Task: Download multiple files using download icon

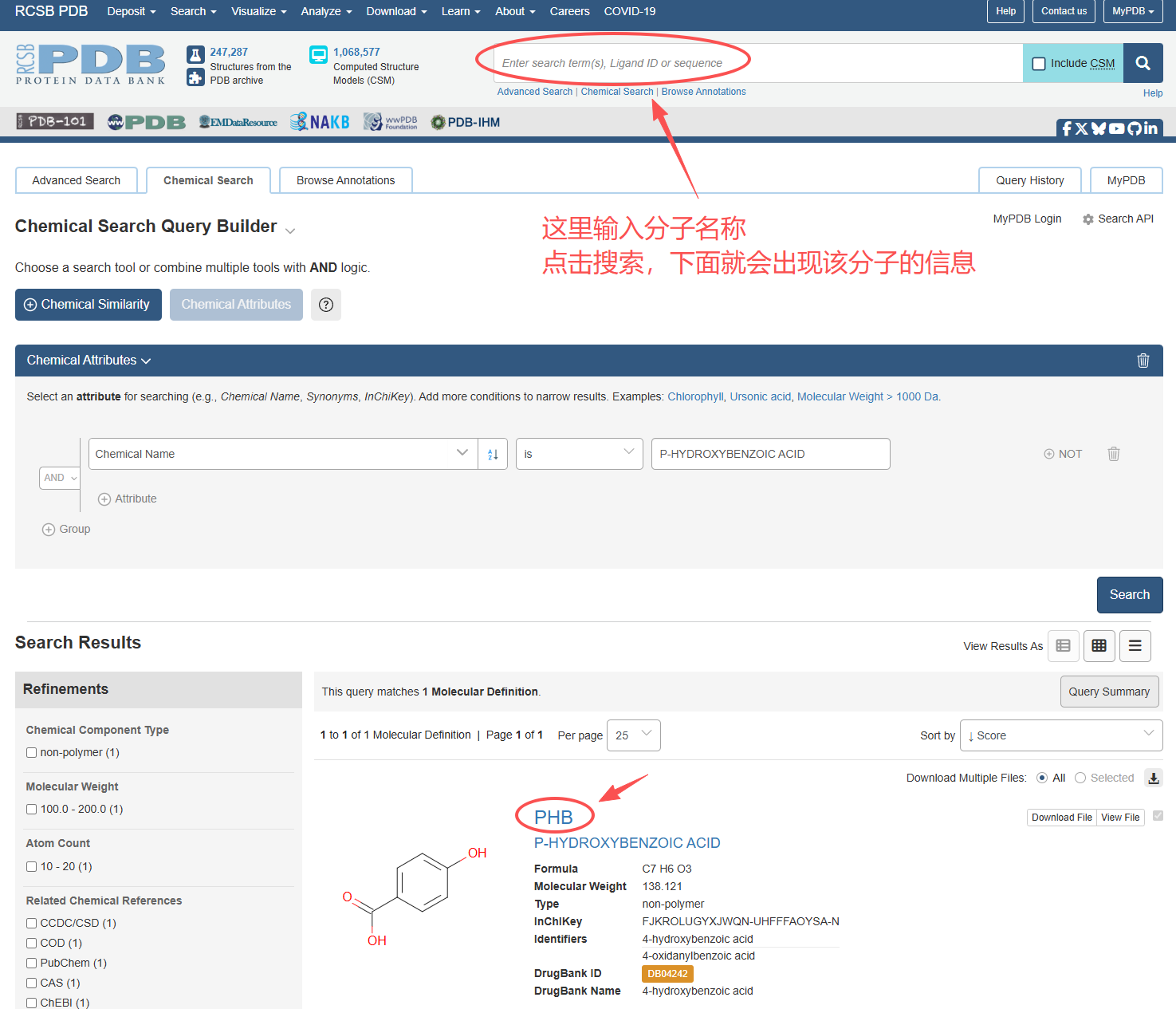Action: [1153, 778]
